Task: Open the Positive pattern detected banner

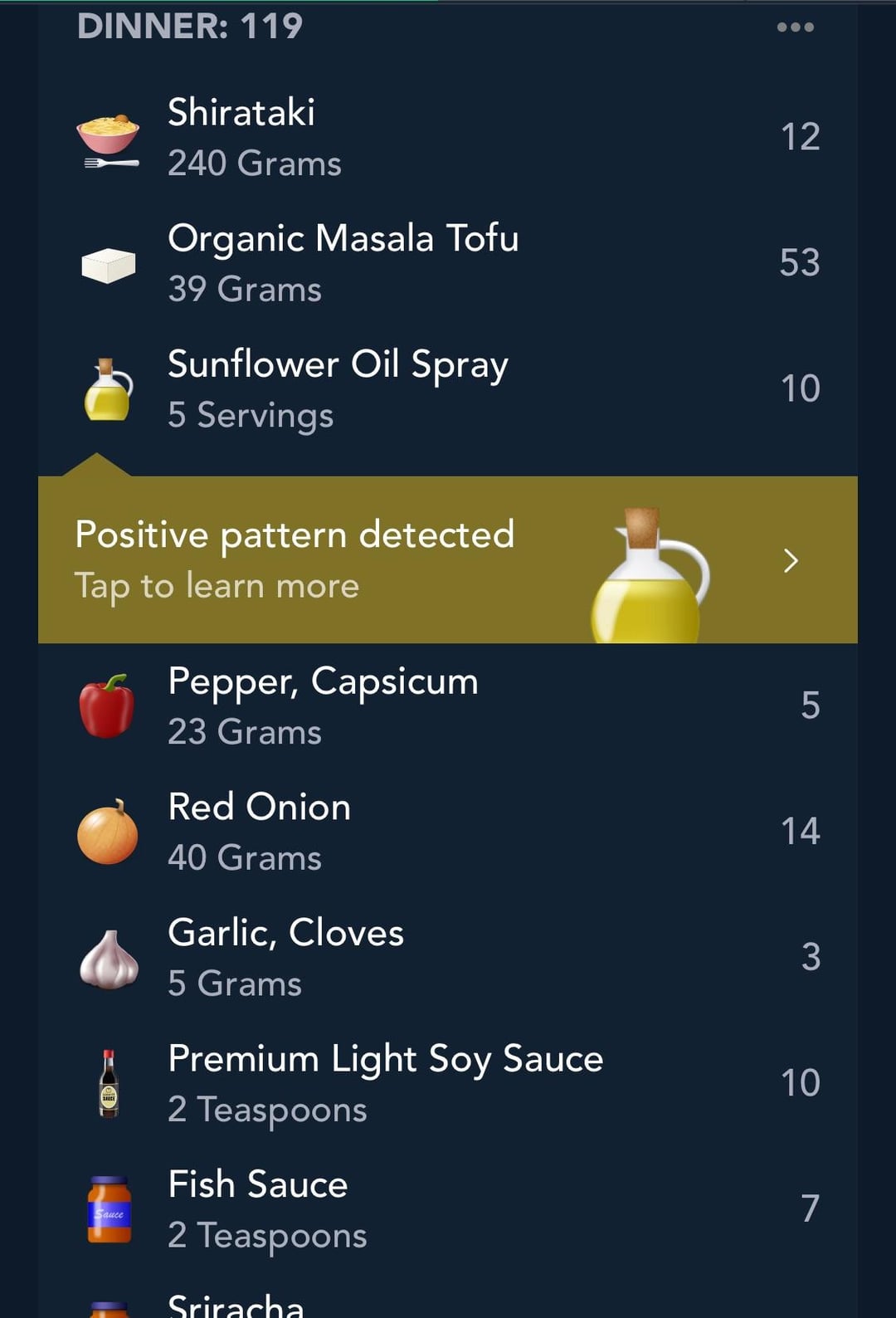Action: coord(448,559)
